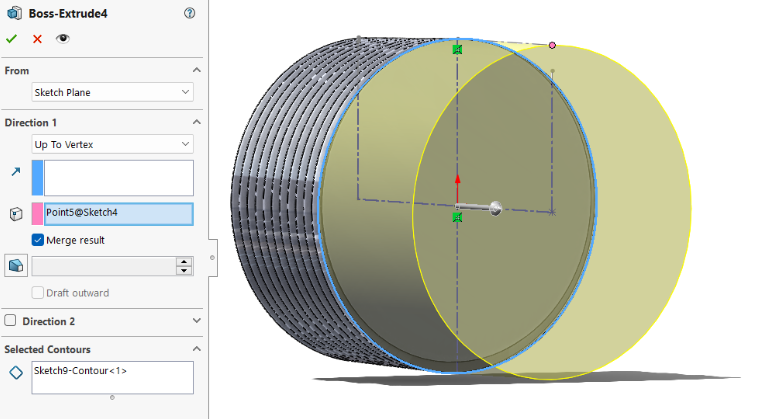This screenshot has height=419, width=761.
Task: Confirm the Boss-Extrude with green checkmark
Action: [11, 39]
